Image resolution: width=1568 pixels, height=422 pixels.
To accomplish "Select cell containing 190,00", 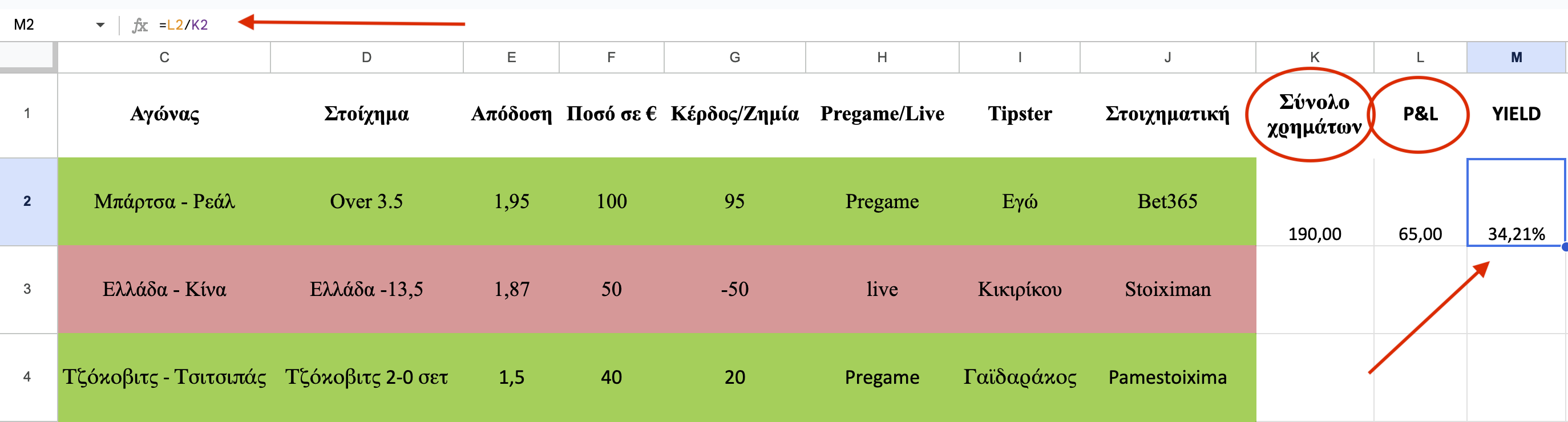I will click(1315, 202).
